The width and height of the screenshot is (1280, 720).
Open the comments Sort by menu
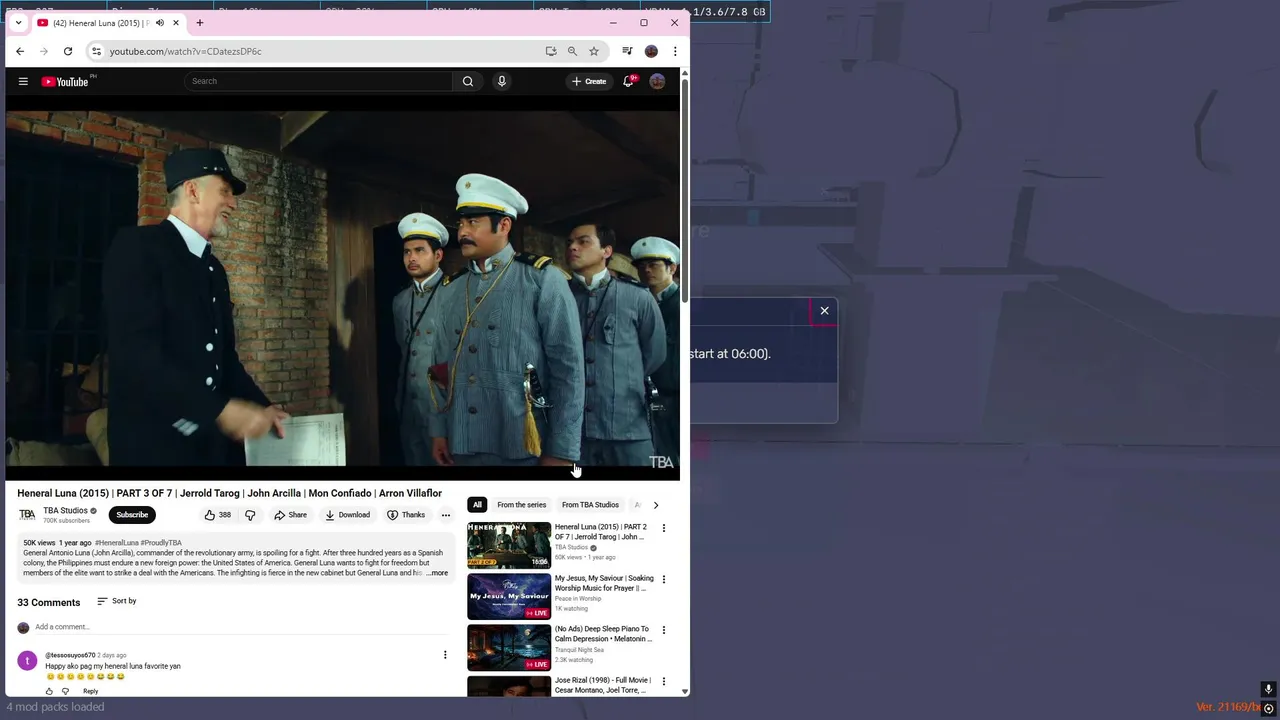click(117, 601)
